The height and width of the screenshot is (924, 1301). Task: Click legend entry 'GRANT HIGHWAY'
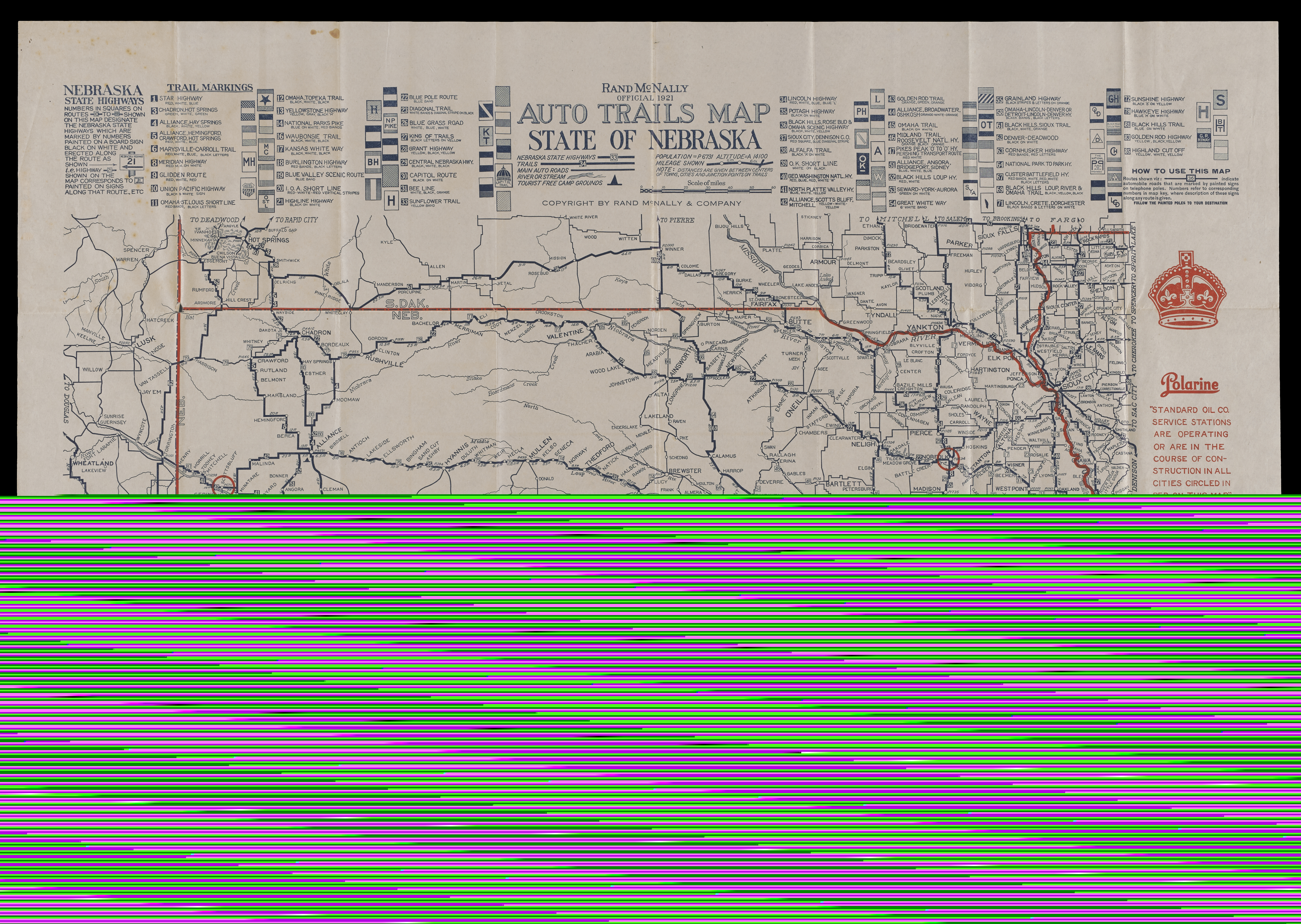pyautogui.click(x=431, y=148)
